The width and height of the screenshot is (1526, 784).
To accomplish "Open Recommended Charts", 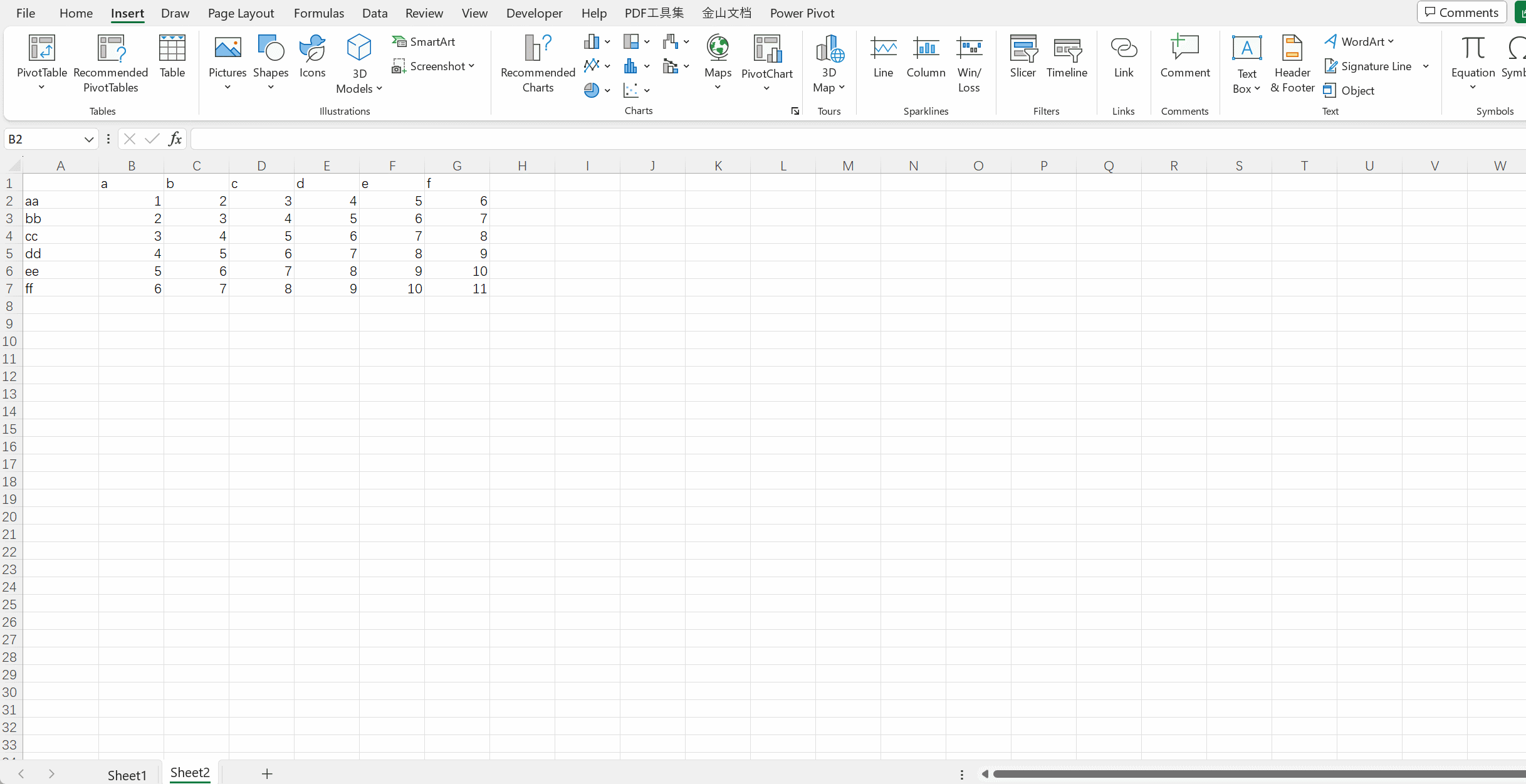I will tap(536, 63).
